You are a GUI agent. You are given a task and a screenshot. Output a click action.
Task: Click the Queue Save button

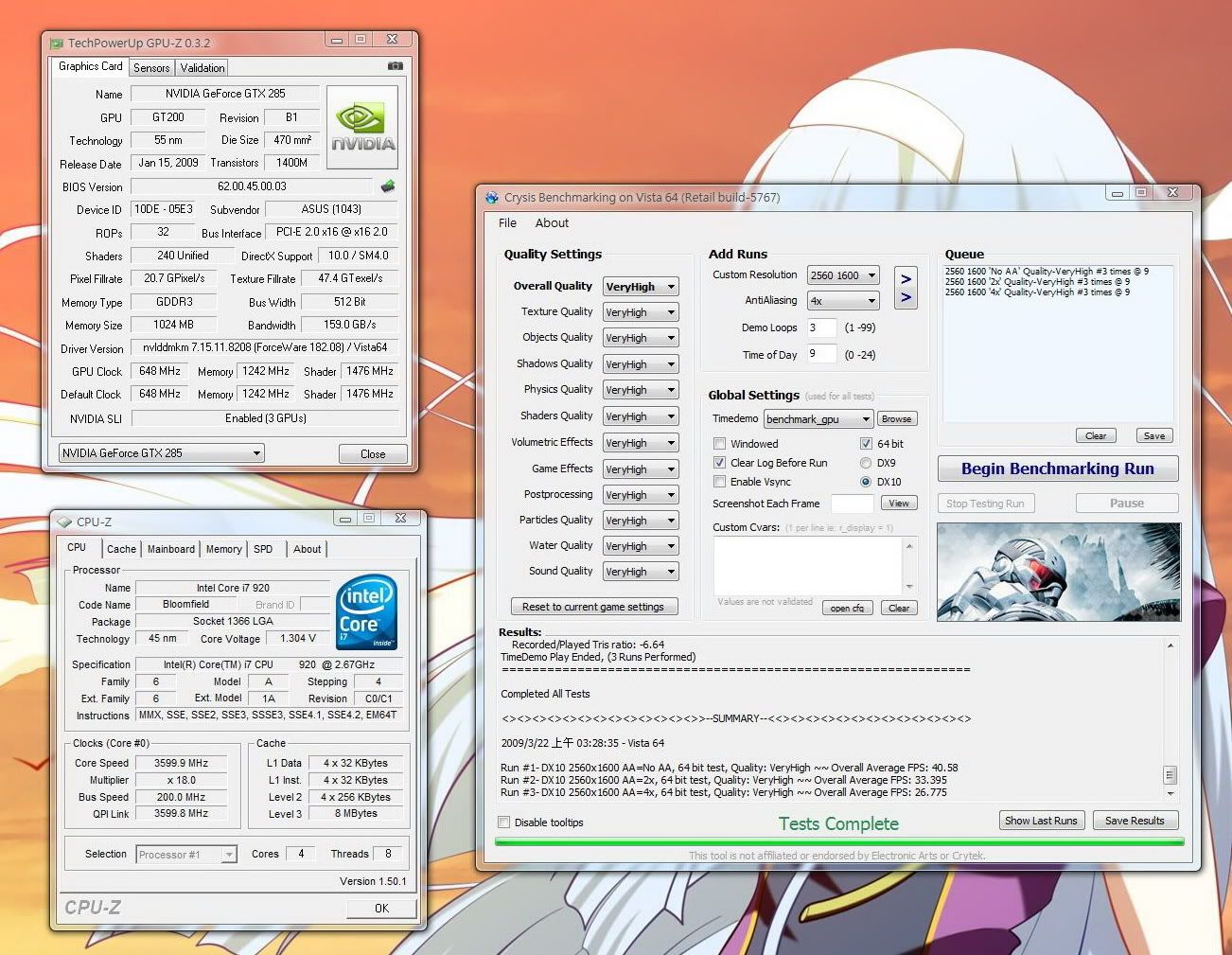click(1154, 435)
